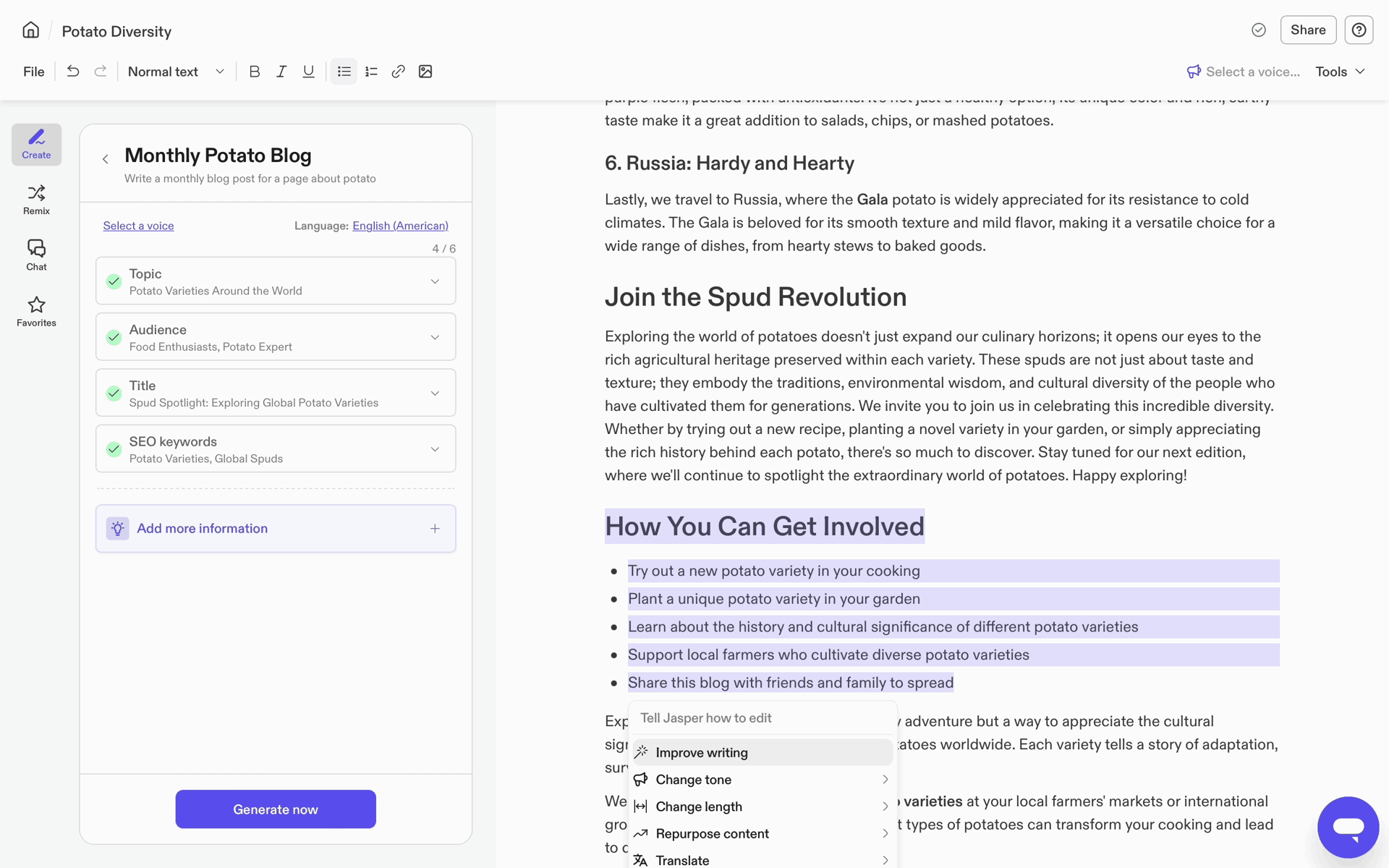Insert a hyperlink
This screenshot has width=1389, height=868.
398,72
